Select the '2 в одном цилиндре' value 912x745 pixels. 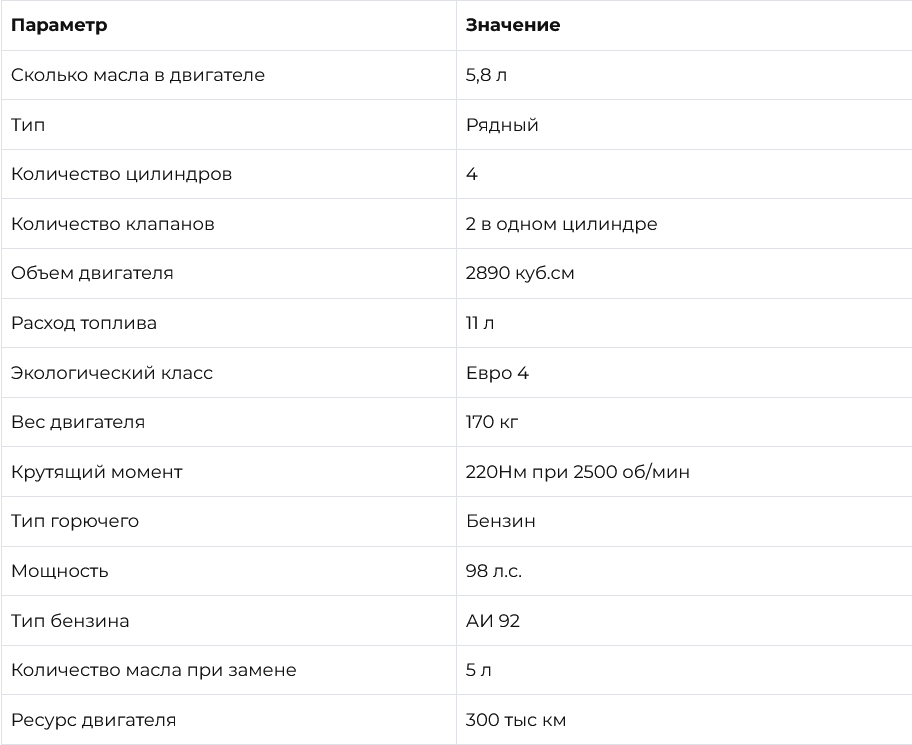tap(561, 224)
